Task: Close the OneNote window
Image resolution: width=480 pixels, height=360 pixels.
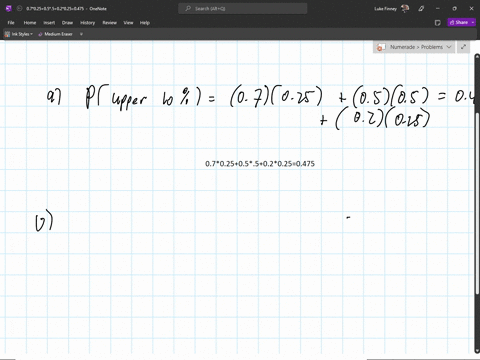Action: point(471,9)
